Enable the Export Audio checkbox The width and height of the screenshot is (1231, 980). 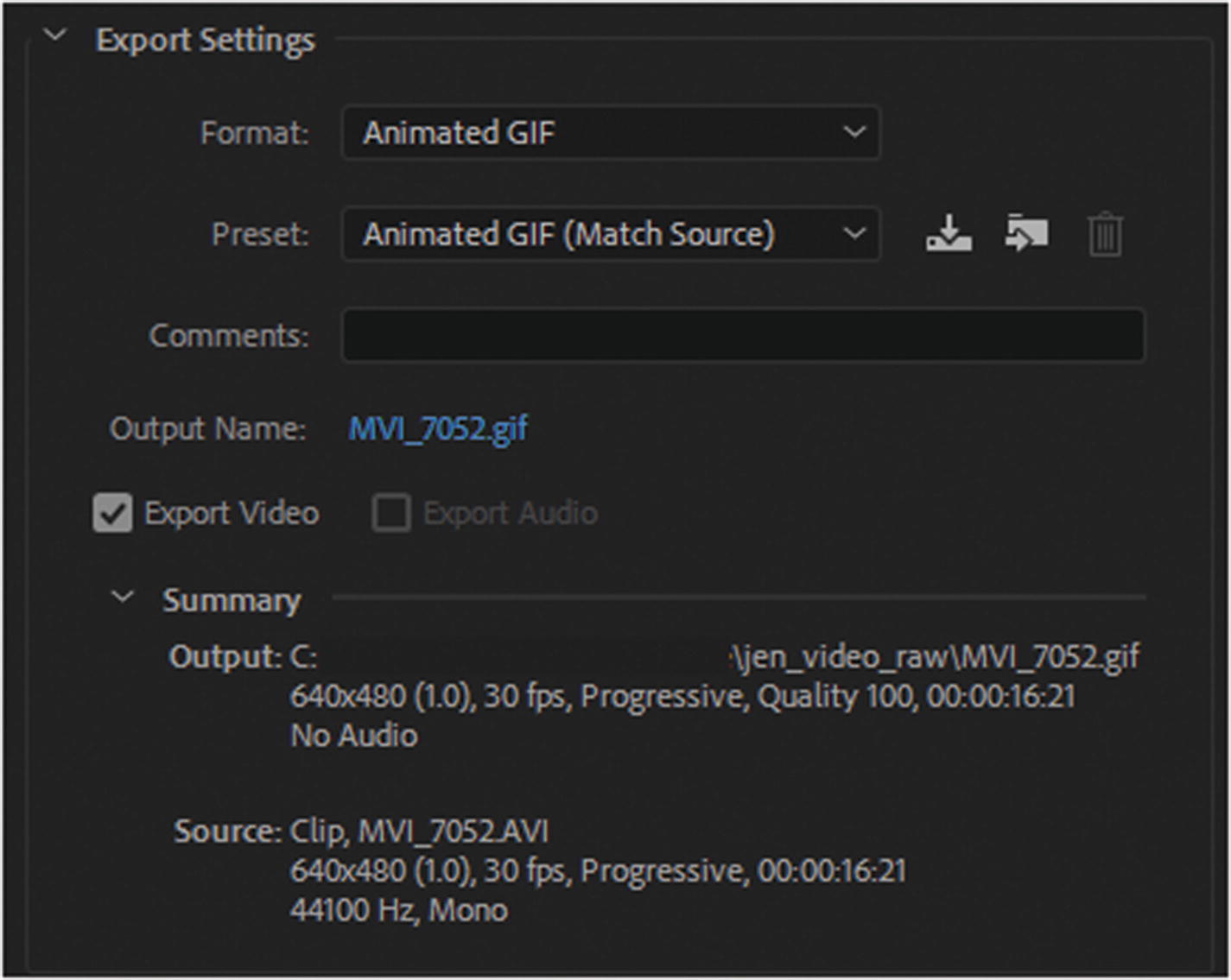[x=391, y=513]
